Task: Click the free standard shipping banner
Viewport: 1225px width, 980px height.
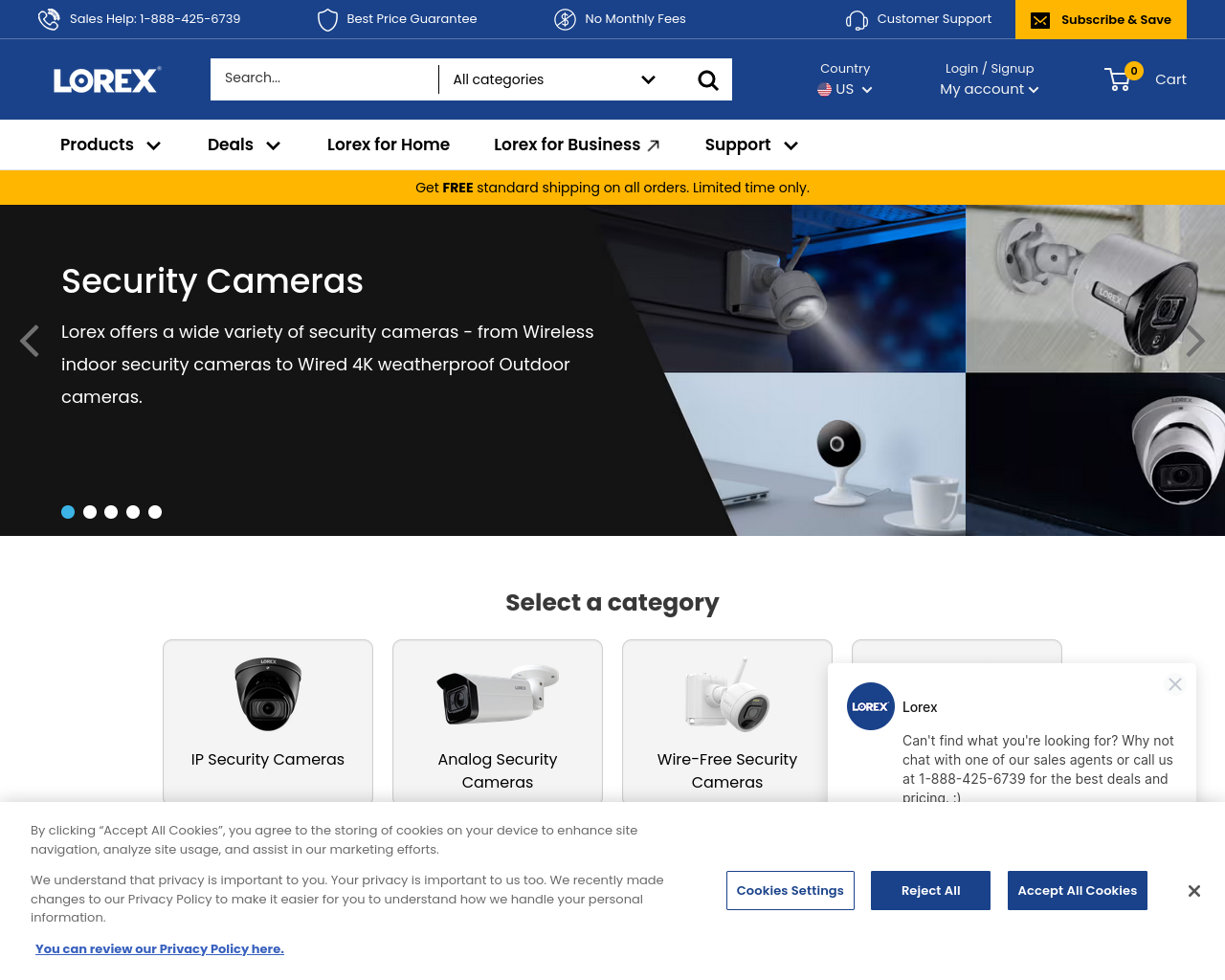Action: [x=612, y=188]
